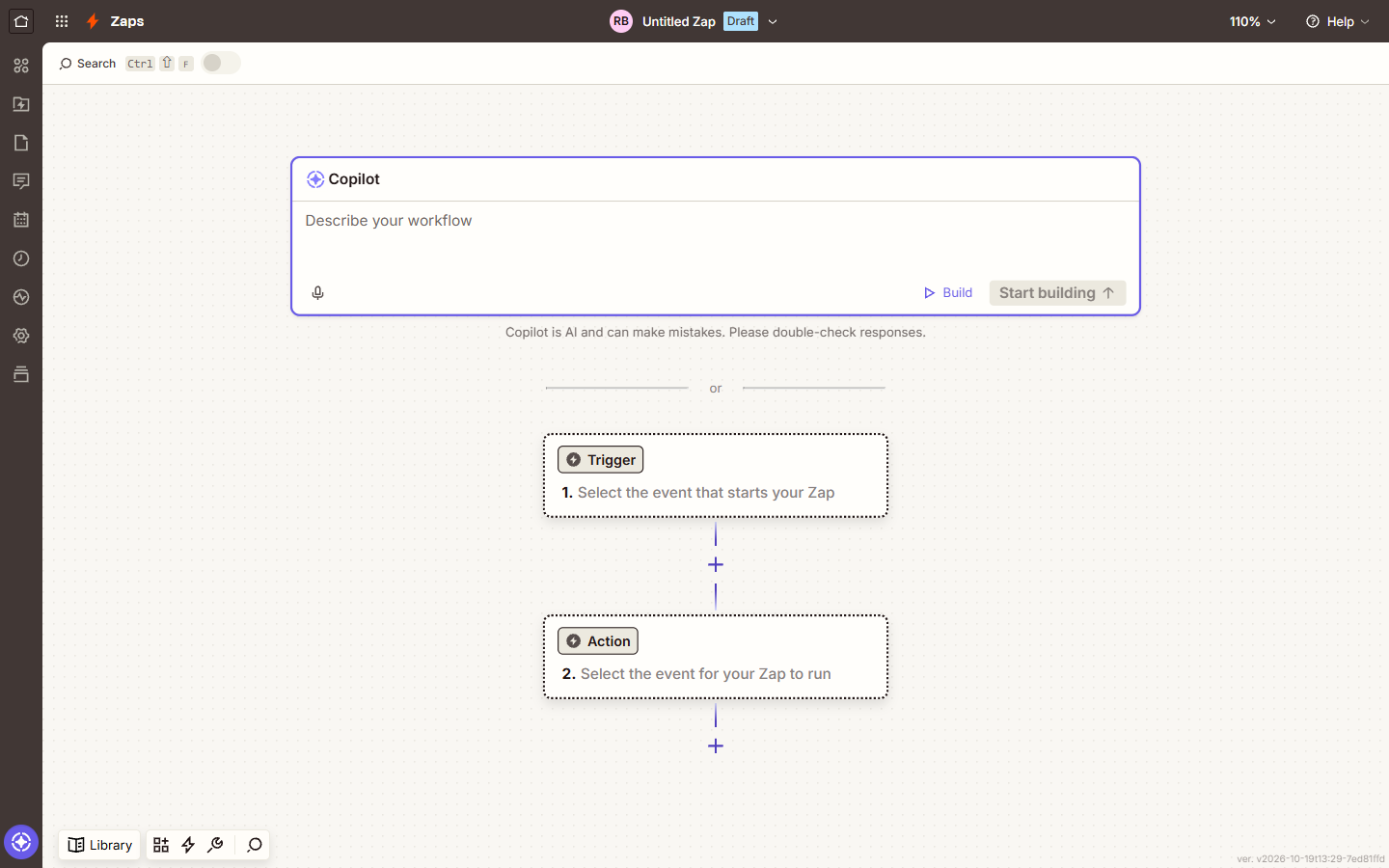Open the lightning folder icon in sidebar
The height and width of the screenshot is (868, 1389).
pos(21,104)
